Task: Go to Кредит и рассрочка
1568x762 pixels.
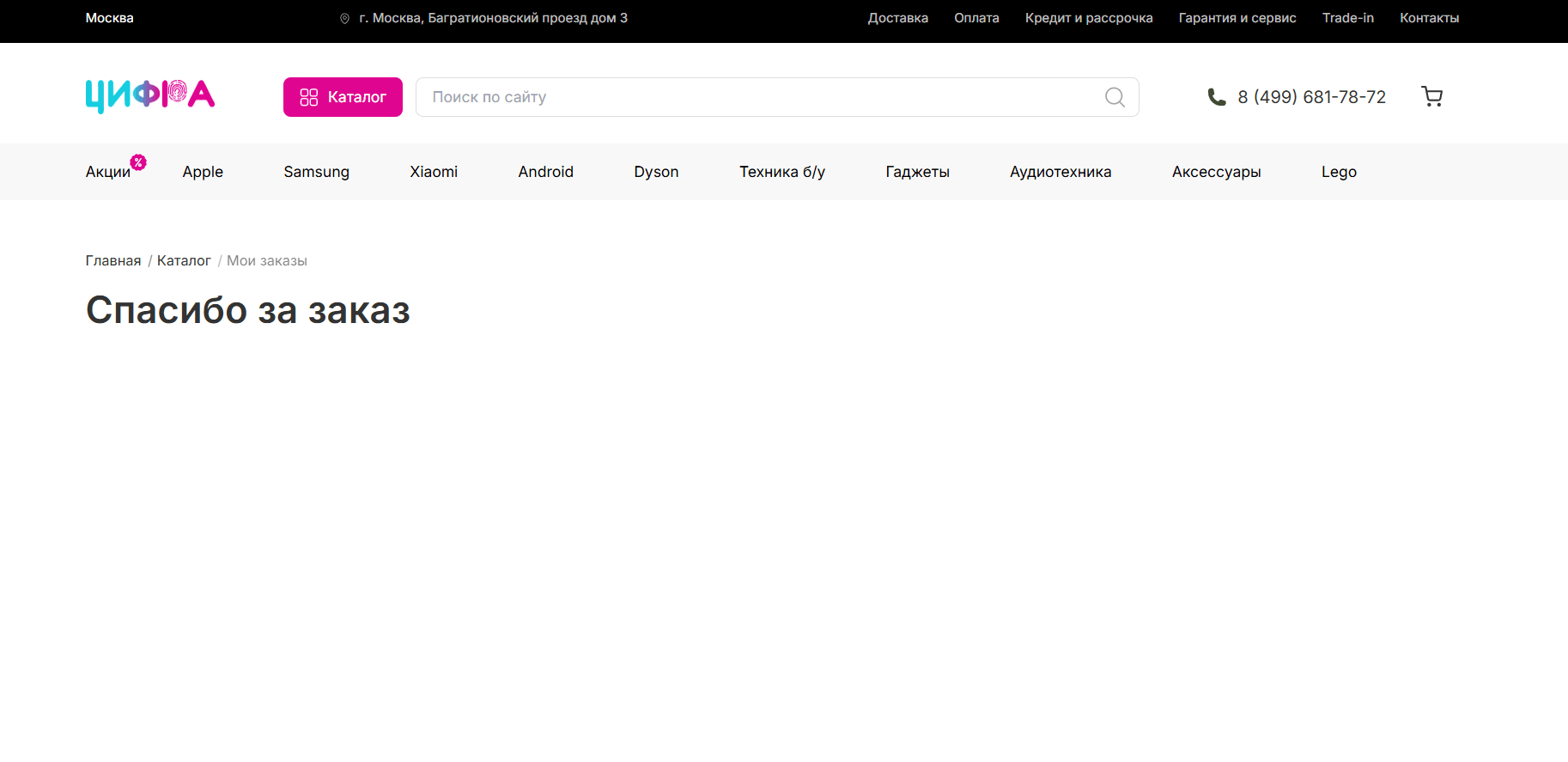Action: (x=1089, y=18)
